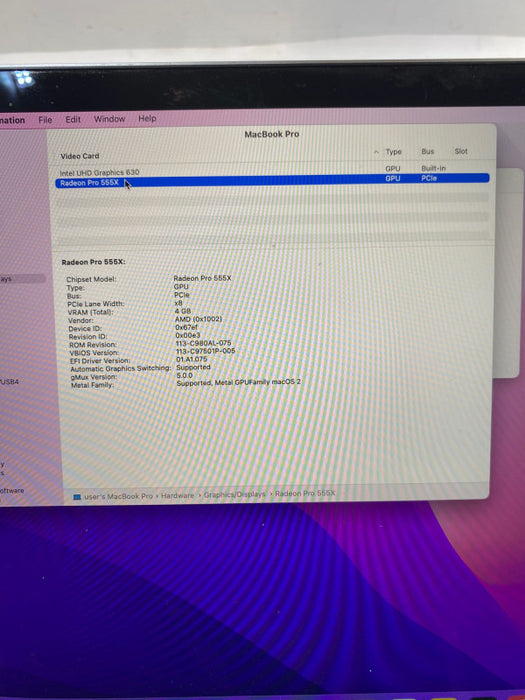
Task: Click the Revision ID value 0x00e3
Action: coord(188,335)
